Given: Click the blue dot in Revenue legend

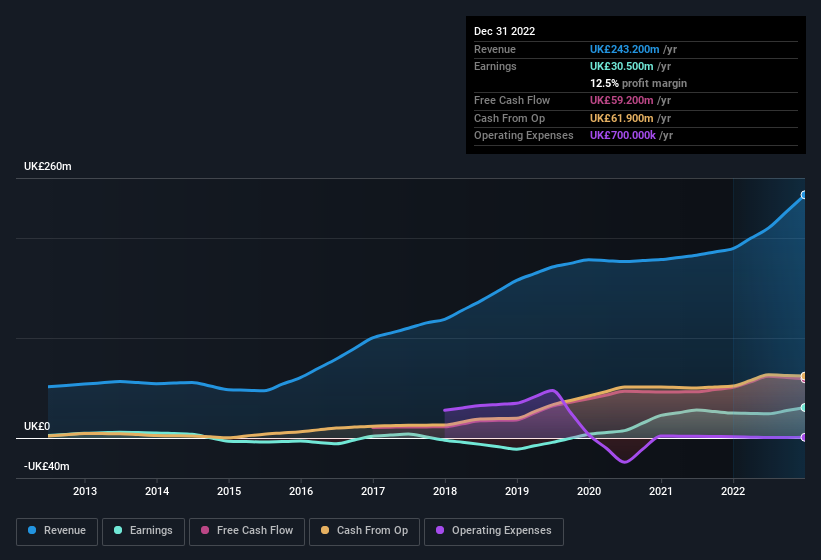Looking at the screenshot, I should pyautogui.click(x=33, y=531).
